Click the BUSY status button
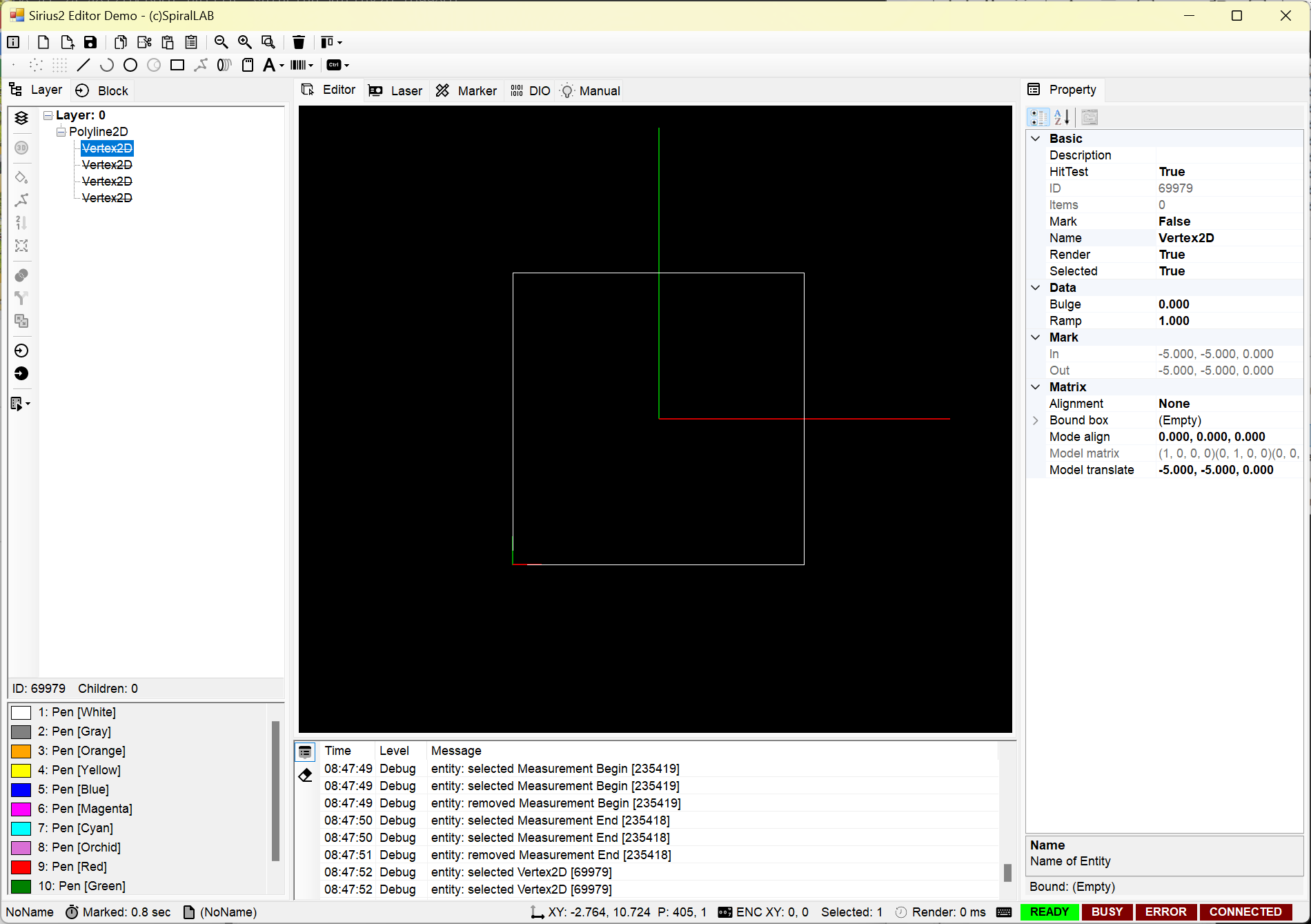This screenshot has height=924, width=1311. click(x=1107, y=912)
